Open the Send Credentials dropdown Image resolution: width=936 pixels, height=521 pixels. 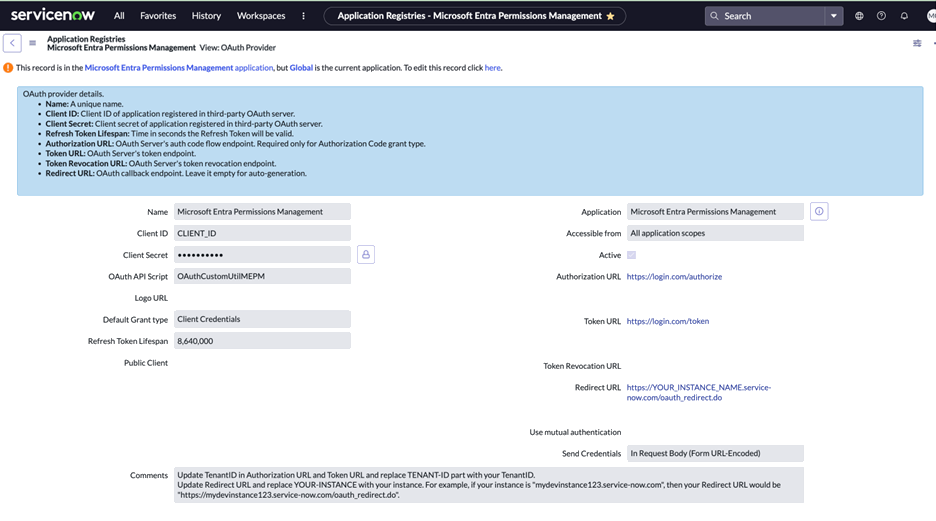pos(715,454)
